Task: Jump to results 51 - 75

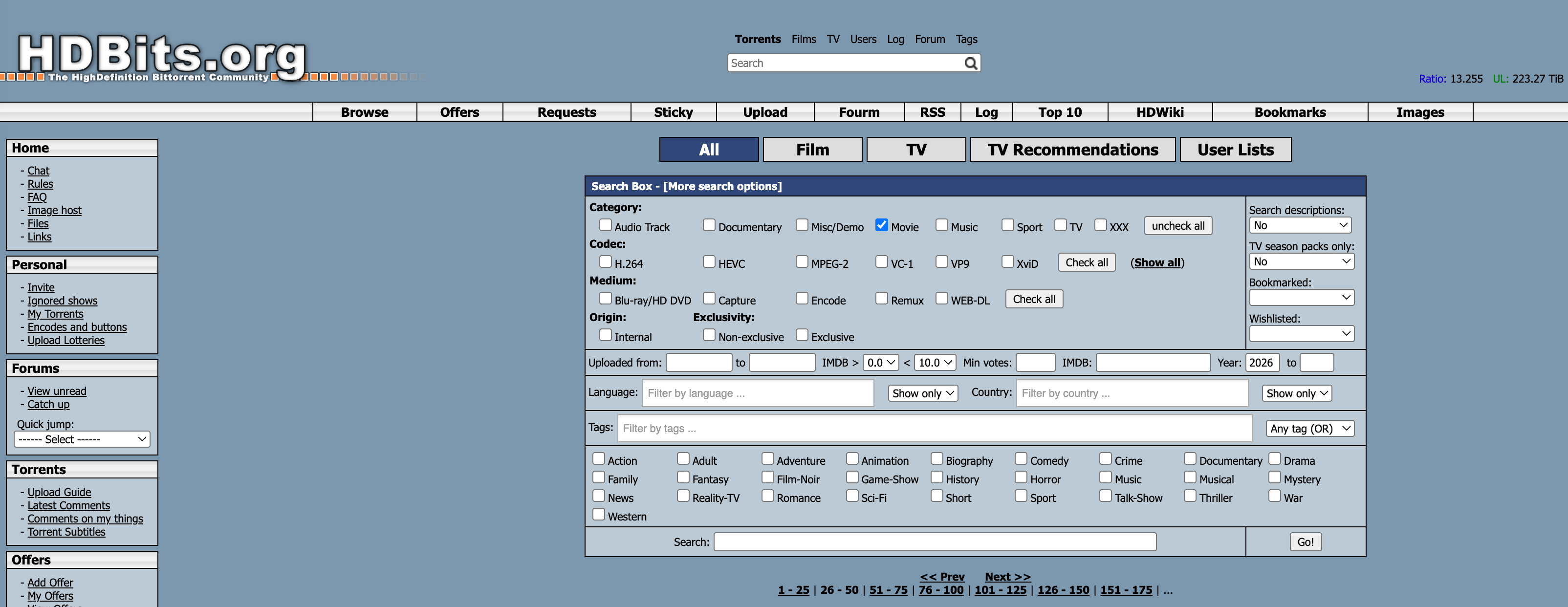Action: (x=888, y=590)
